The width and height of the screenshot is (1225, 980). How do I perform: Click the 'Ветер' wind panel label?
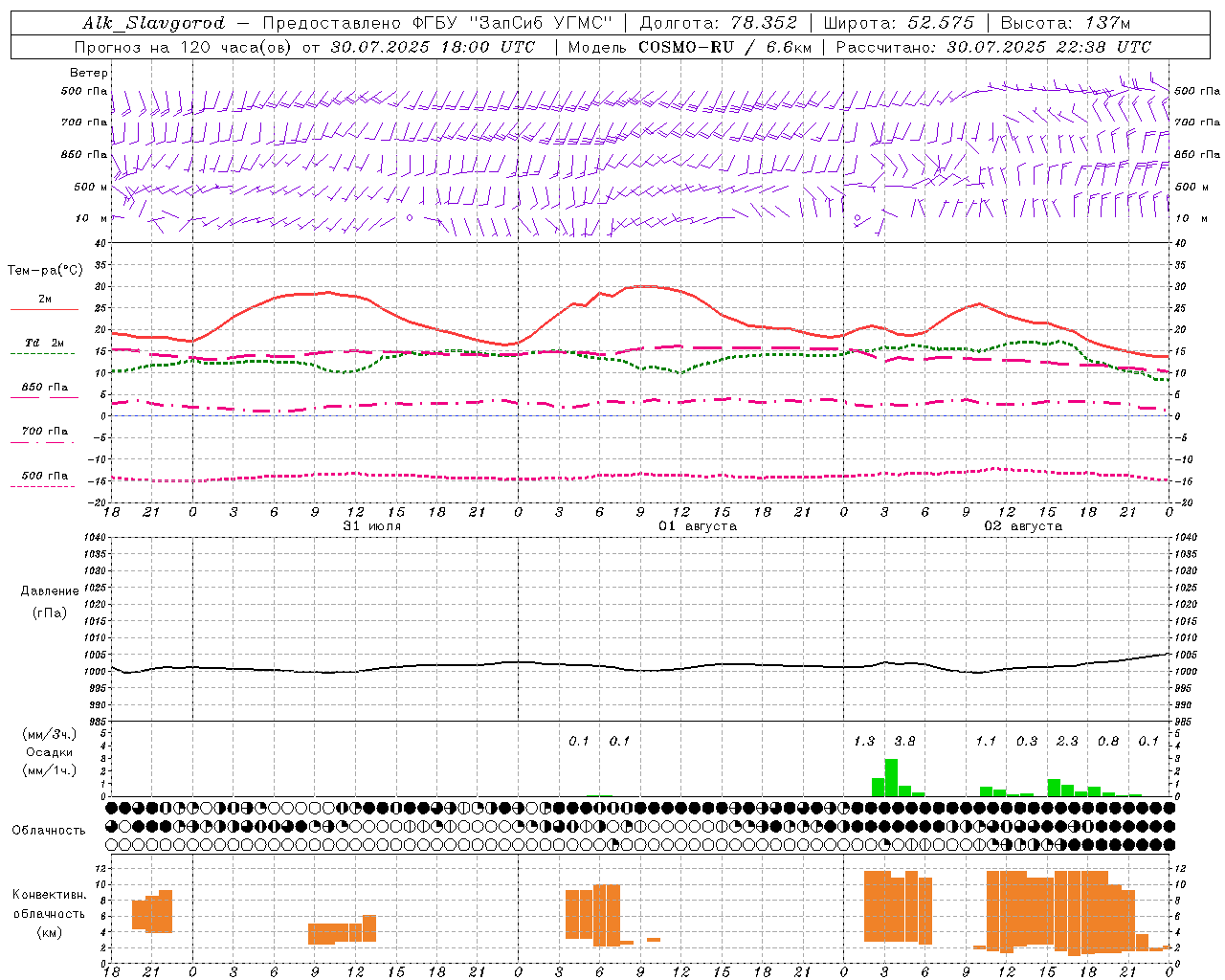coord(89,73)
